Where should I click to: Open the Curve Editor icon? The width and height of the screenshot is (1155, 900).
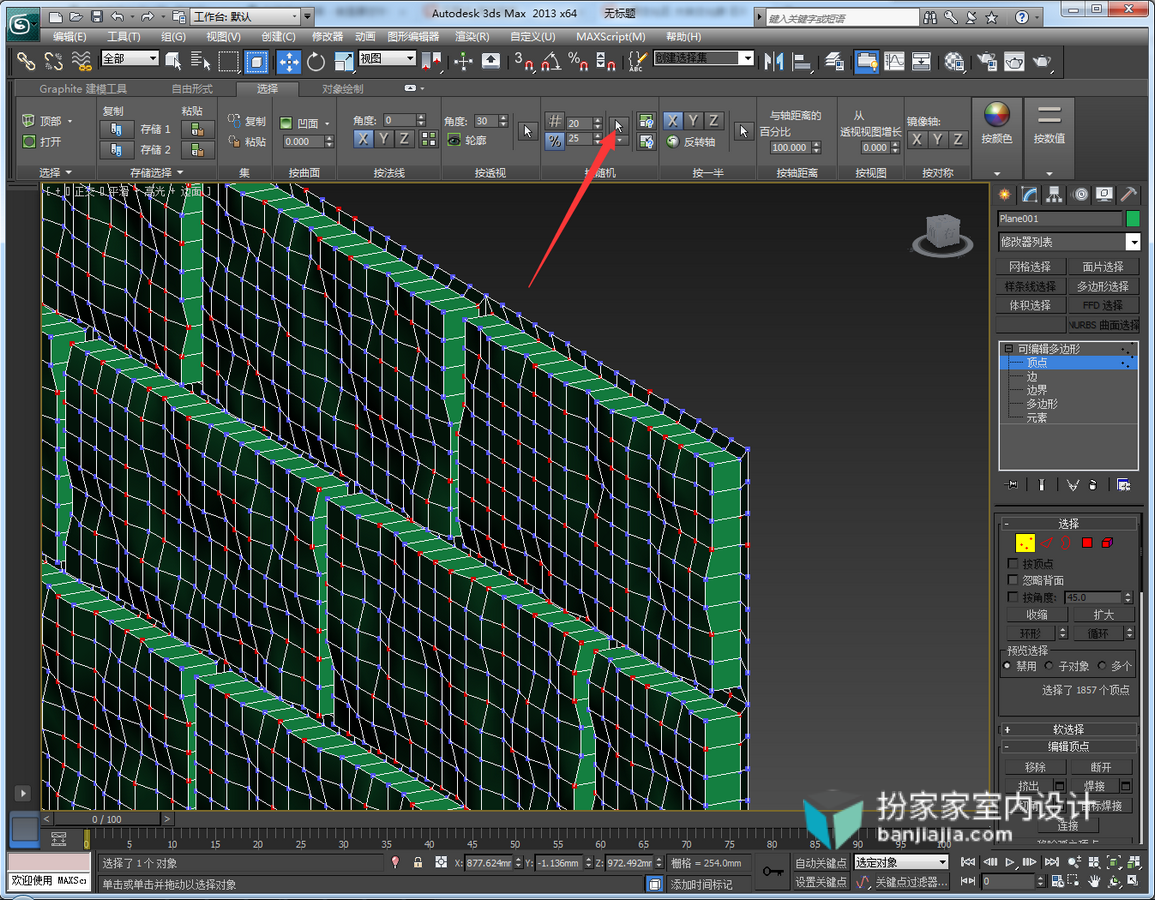pos(894,61)
